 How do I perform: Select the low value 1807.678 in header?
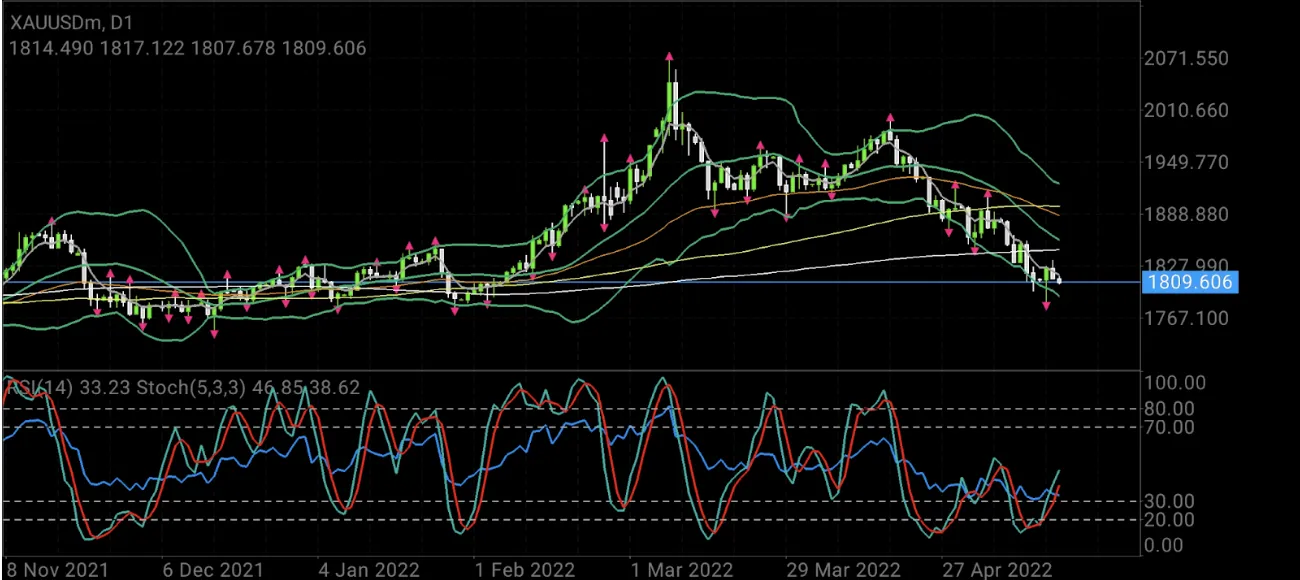(x=233, y=48)
